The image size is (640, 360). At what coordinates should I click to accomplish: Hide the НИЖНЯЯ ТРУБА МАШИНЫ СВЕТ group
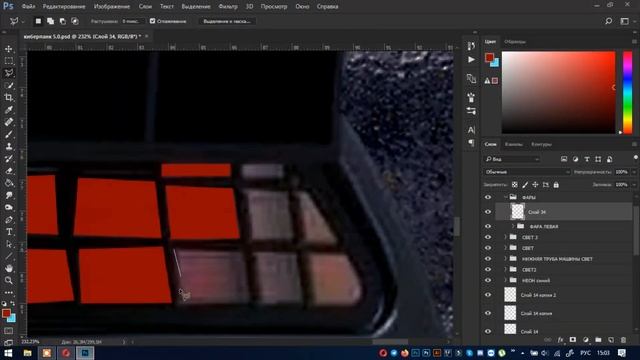(488, 259)
